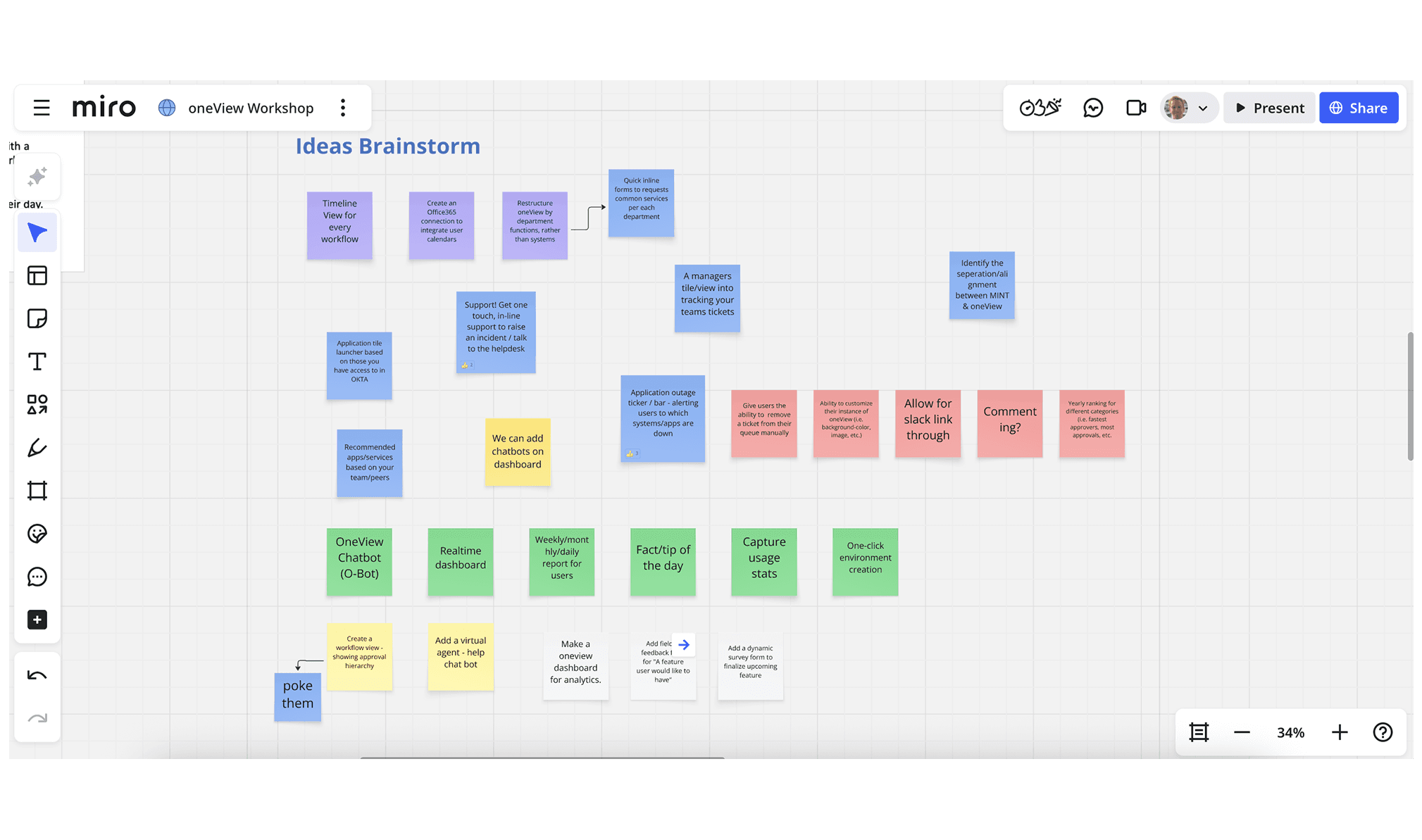Open Miro AI sparkle tool
Viewport: 1422px width, 840px height.
[37, 176]
